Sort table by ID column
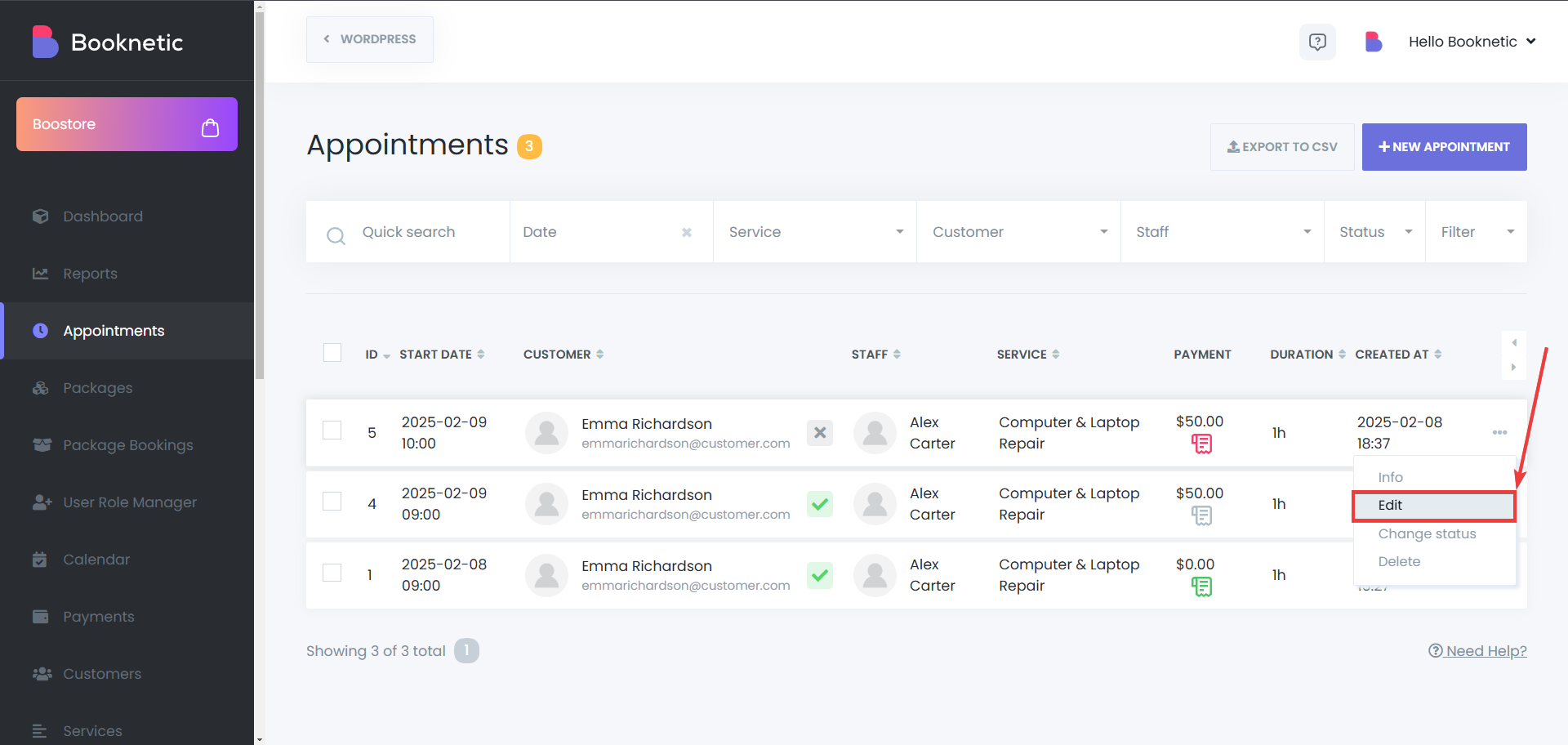 click(377, 355)
